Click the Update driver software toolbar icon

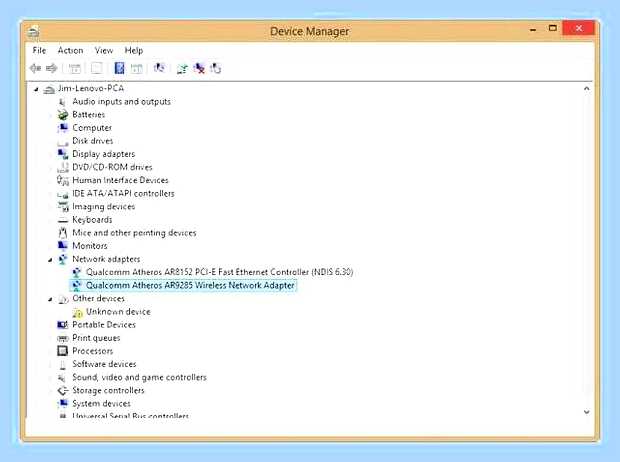pyautogui.click(x=182, y=69)
